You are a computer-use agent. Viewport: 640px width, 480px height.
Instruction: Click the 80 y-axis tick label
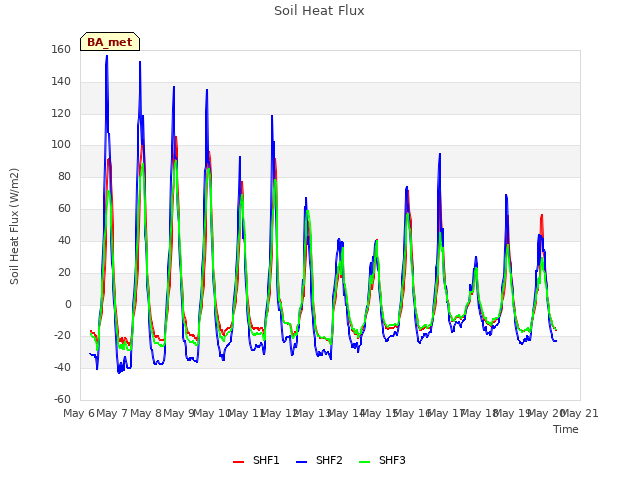point(64,176)
